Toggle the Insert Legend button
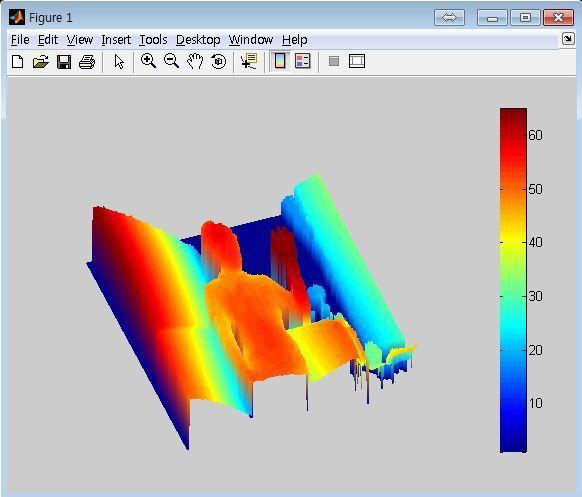 (303, 61)
